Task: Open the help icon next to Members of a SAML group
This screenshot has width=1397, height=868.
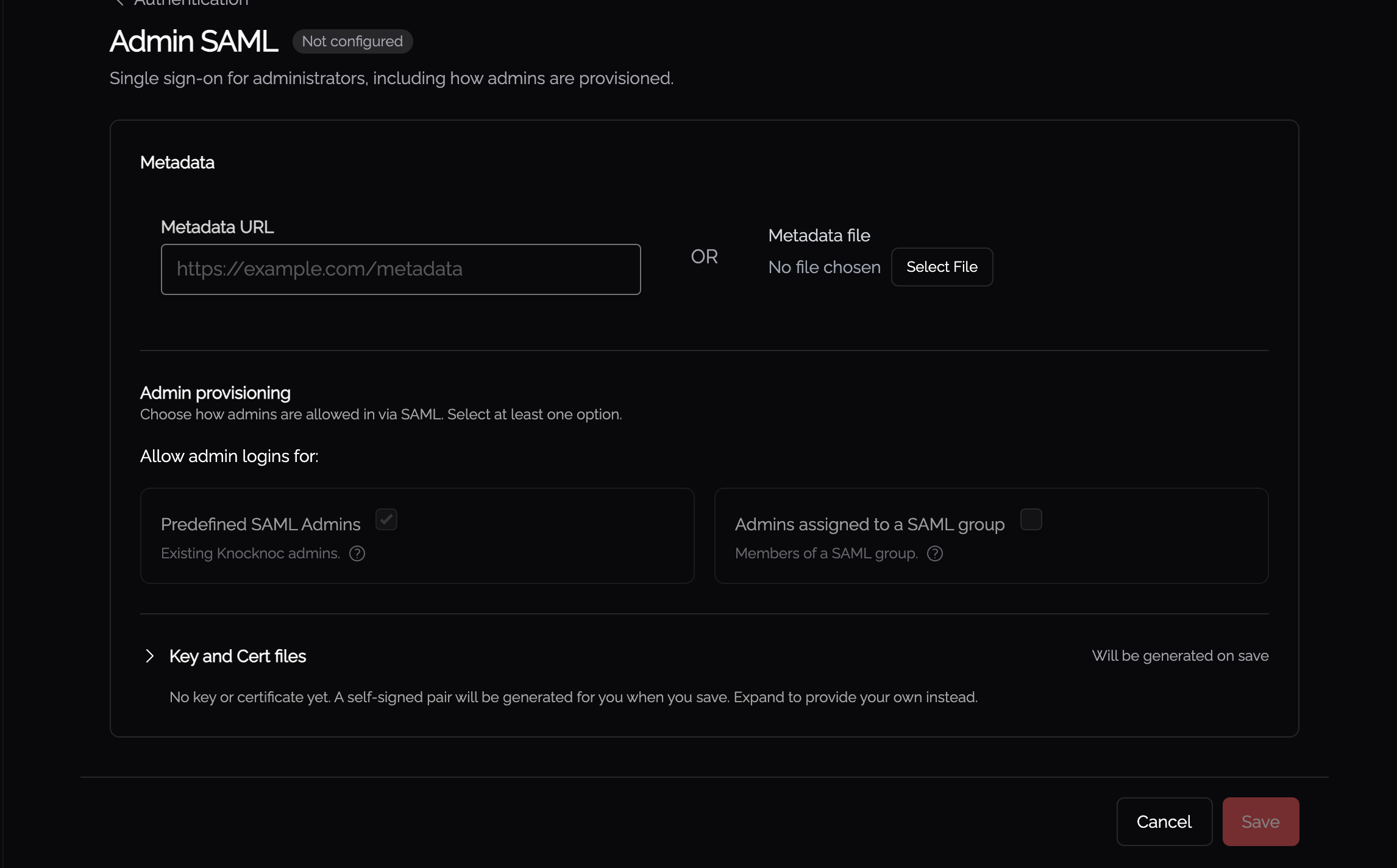Action: click(x=935, y=553)
